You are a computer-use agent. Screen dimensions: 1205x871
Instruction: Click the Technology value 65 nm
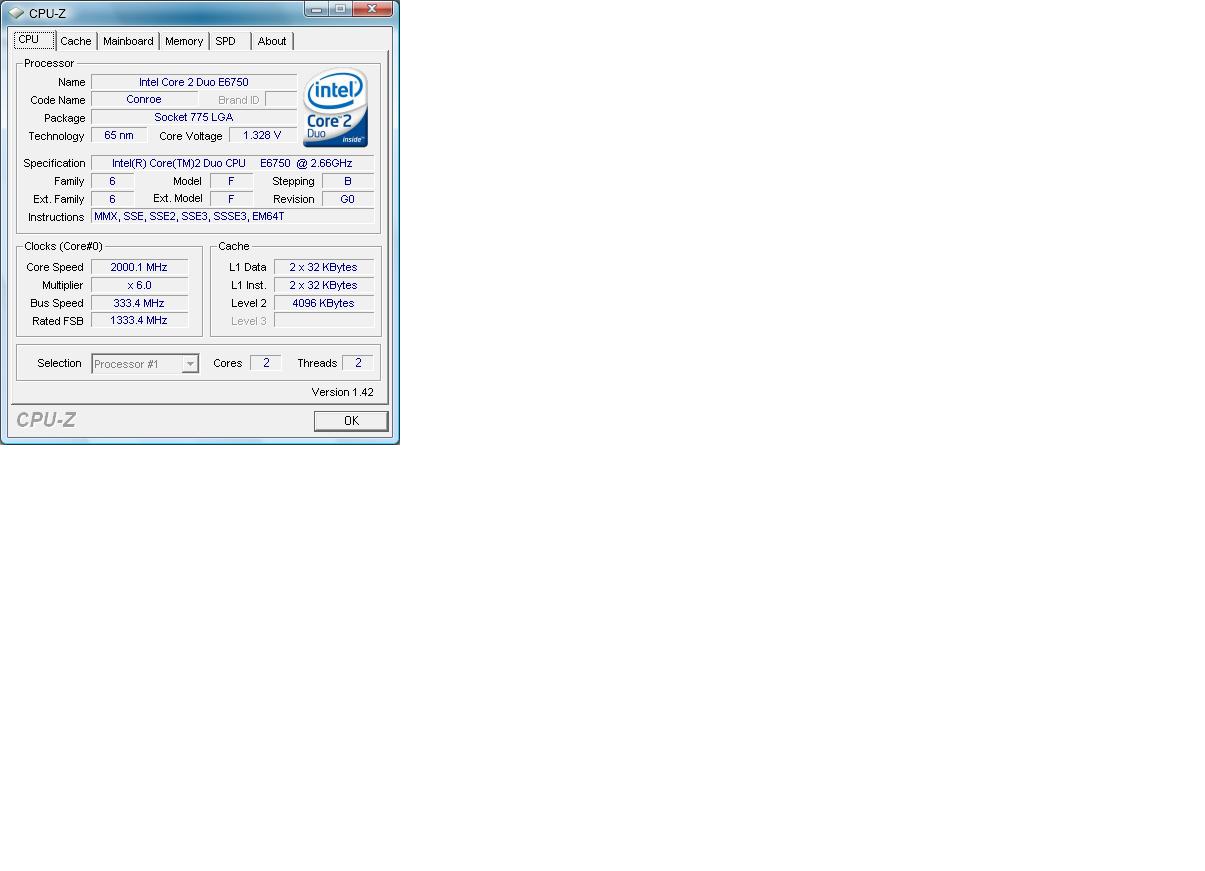(119, 135)
